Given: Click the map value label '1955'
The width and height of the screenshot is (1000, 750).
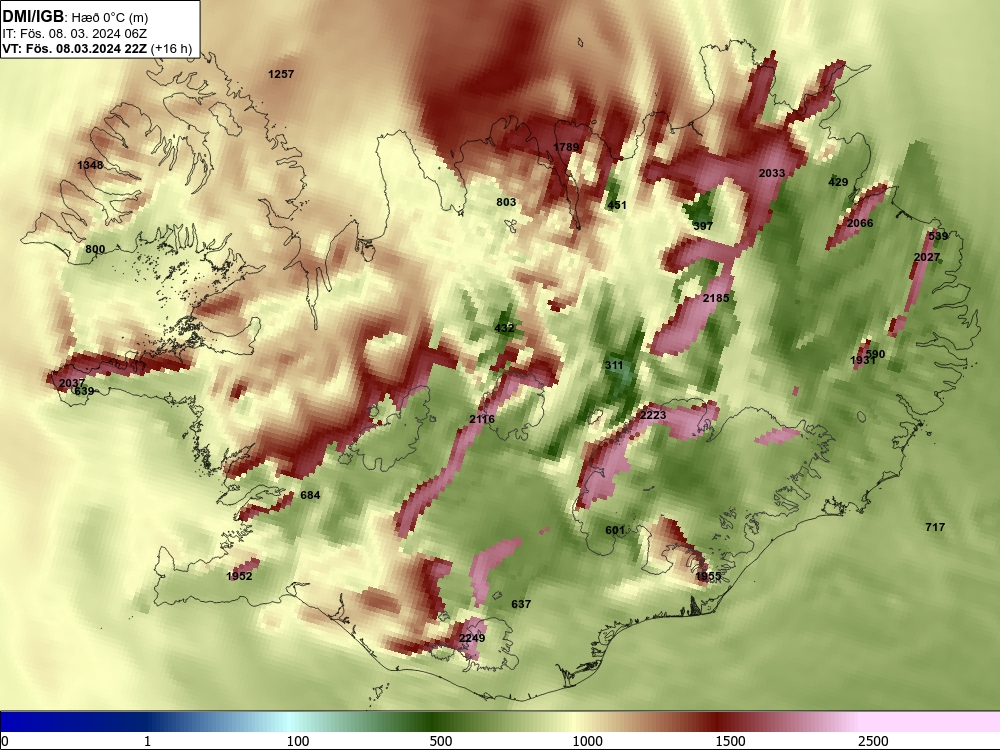Looking at the screenshot, I should pos(708,577).
